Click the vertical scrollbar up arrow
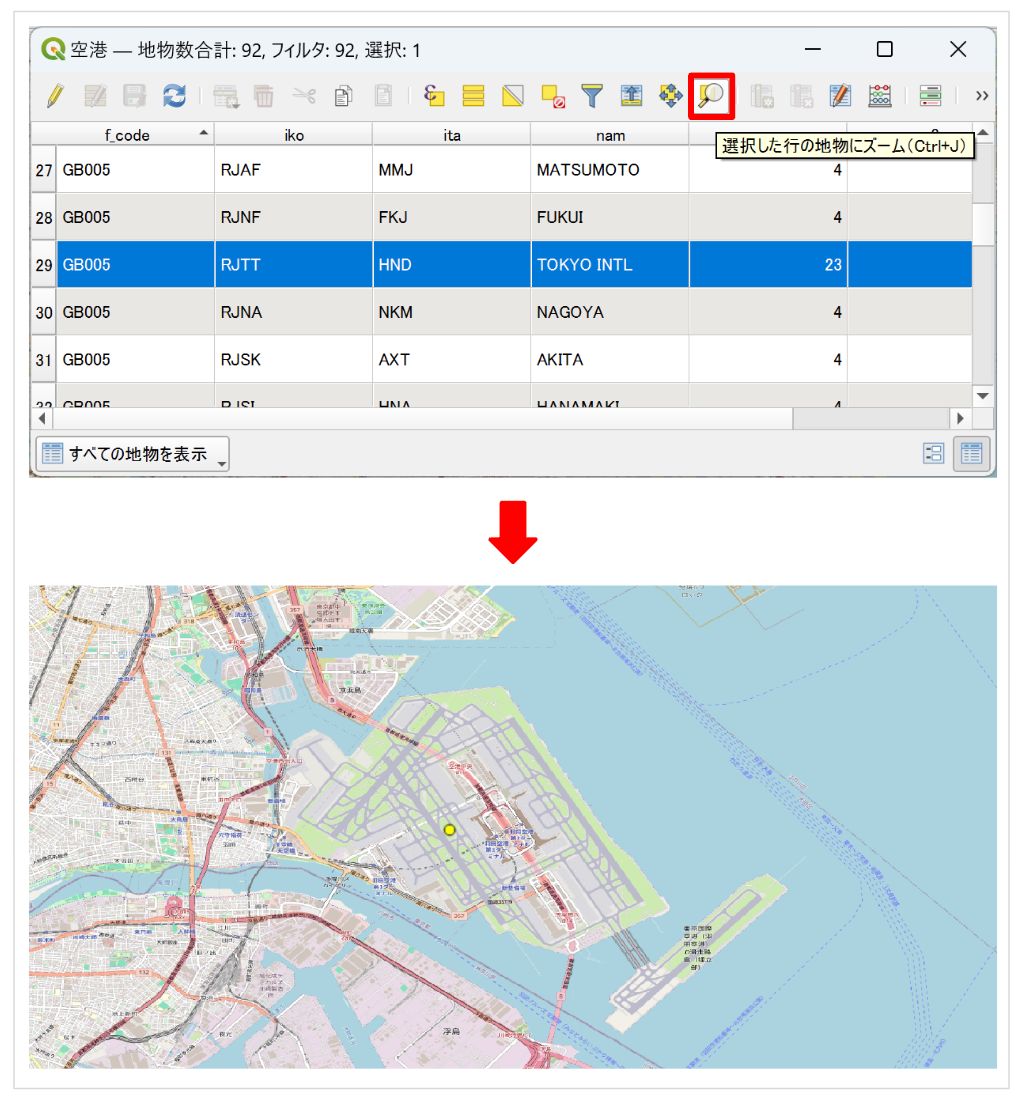Screen dimensions: 1024x1102 [x=983, y=133]
